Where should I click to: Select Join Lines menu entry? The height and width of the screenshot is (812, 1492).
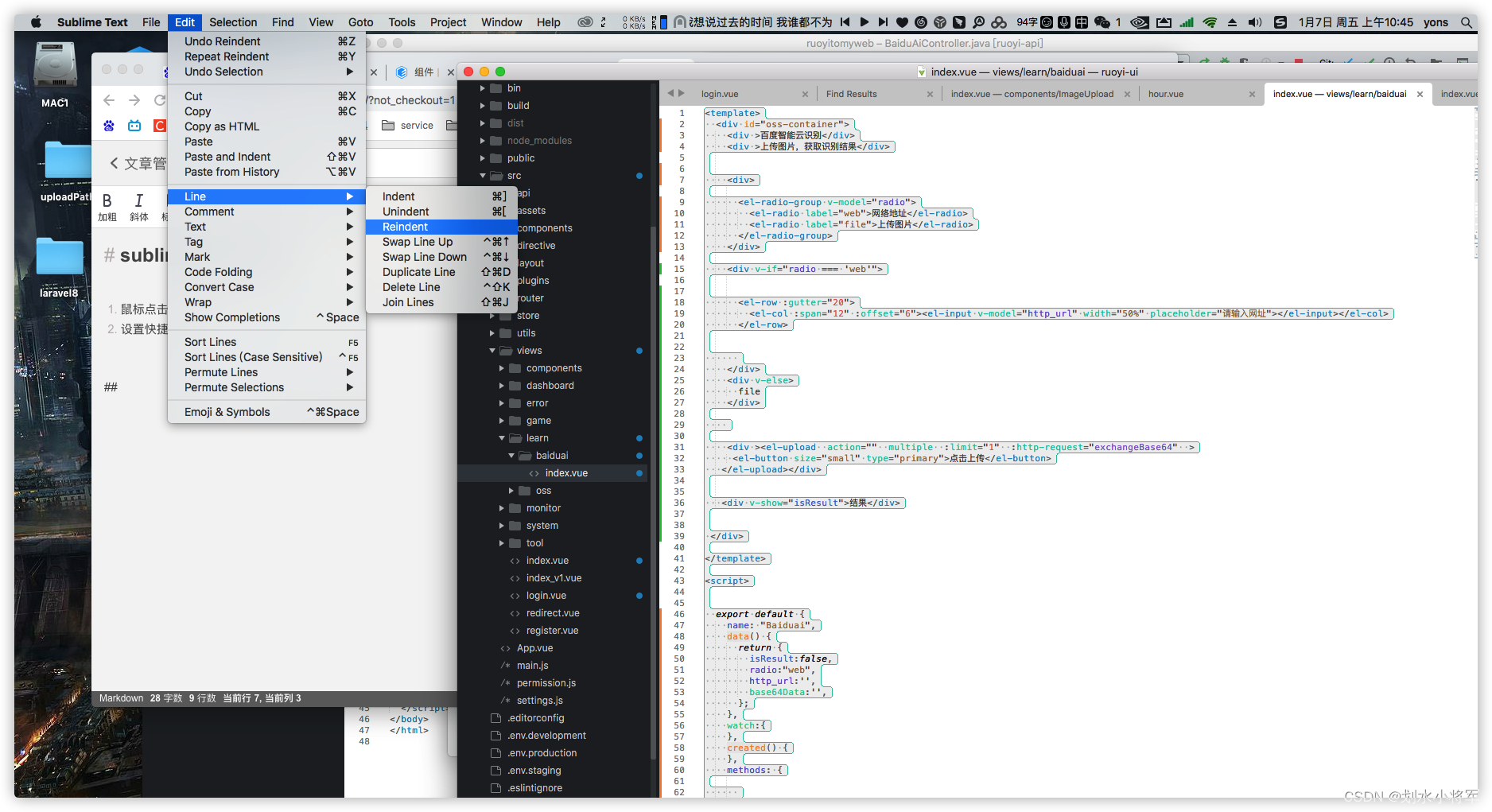[441, 302]
